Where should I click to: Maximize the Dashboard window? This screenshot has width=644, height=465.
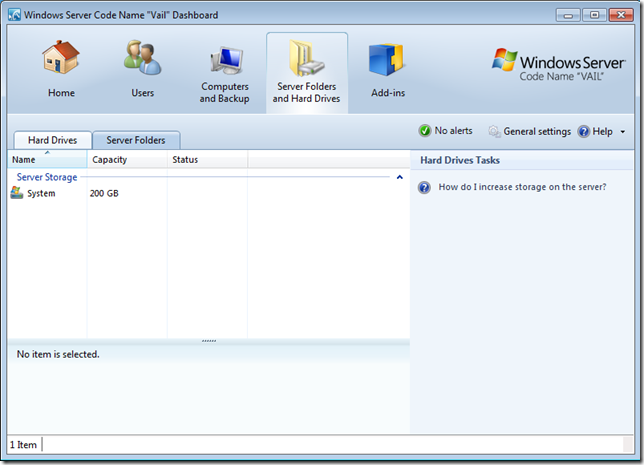tap(594, 15)
